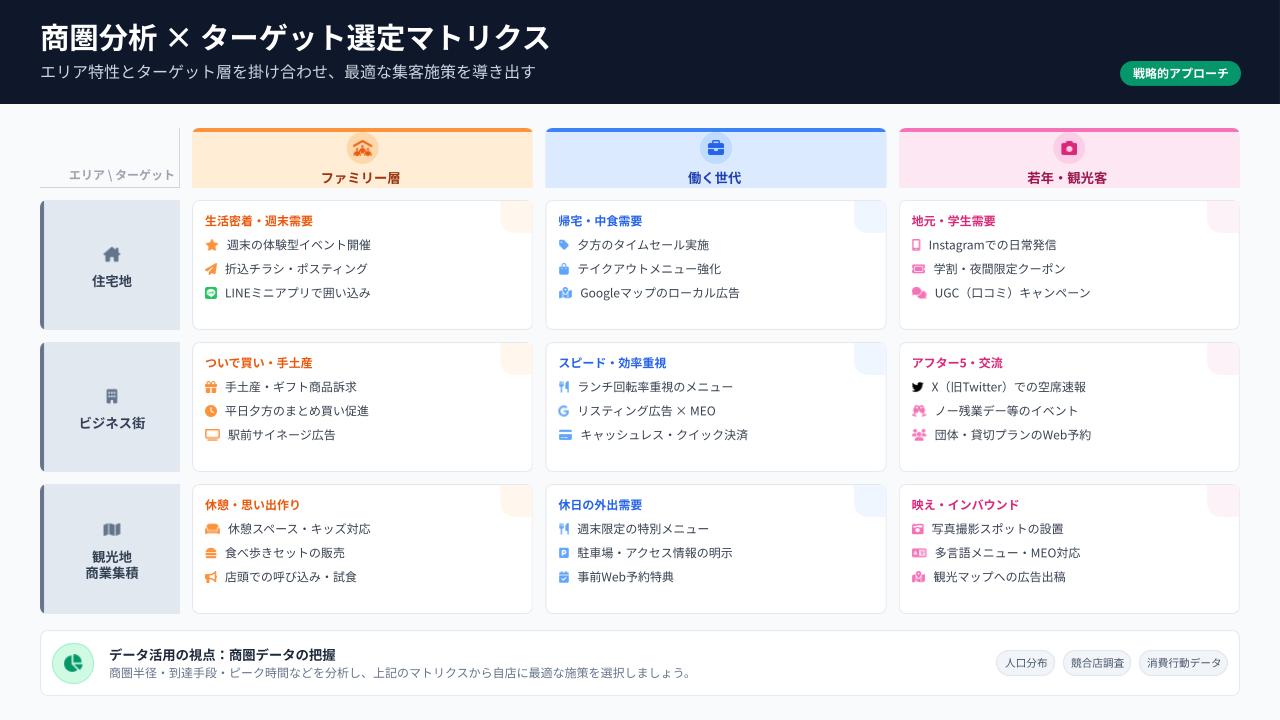Click the Google icon beside リスティング広告
The image size is (1280, 720).
pyautogui.click(x=564, y=411)
